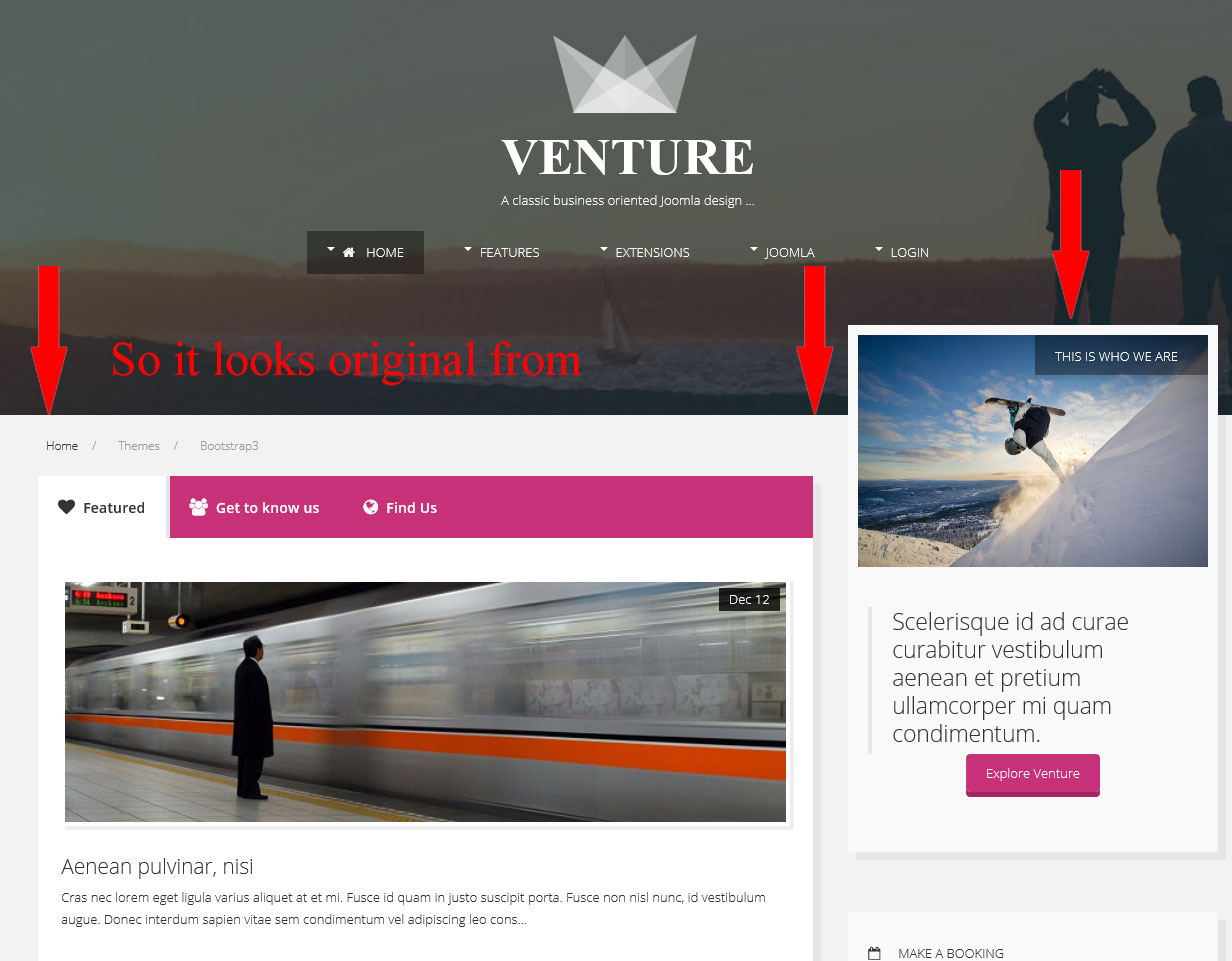Go to the Home breadcrumb link

point(62,446)
